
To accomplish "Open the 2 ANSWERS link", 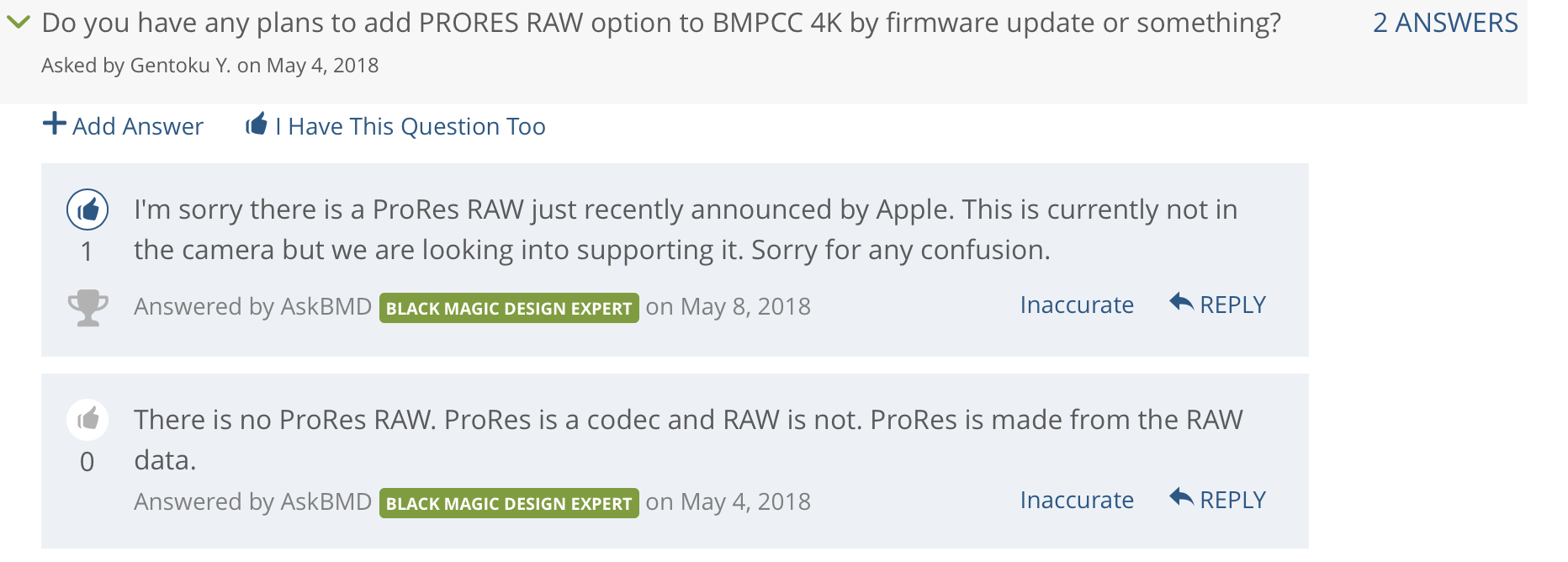I will [1445, 23].
